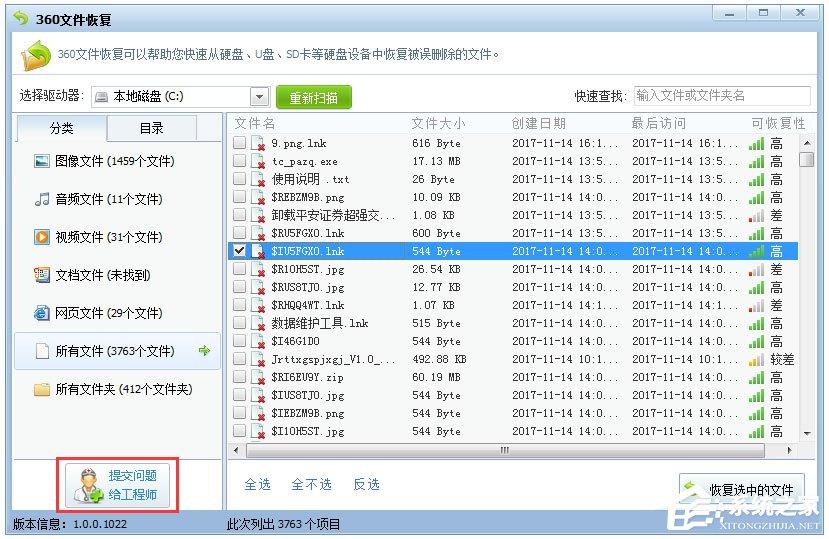Screen dimensions: 829x539
Task: Click the image files category icon
Action: pyautogui.click(x=42, y=161)
